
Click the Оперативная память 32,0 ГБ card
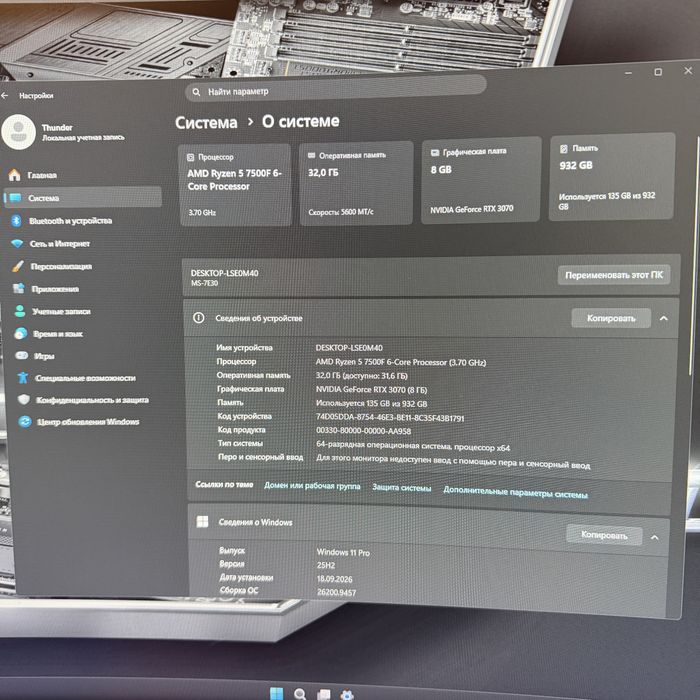click(356, 183)
